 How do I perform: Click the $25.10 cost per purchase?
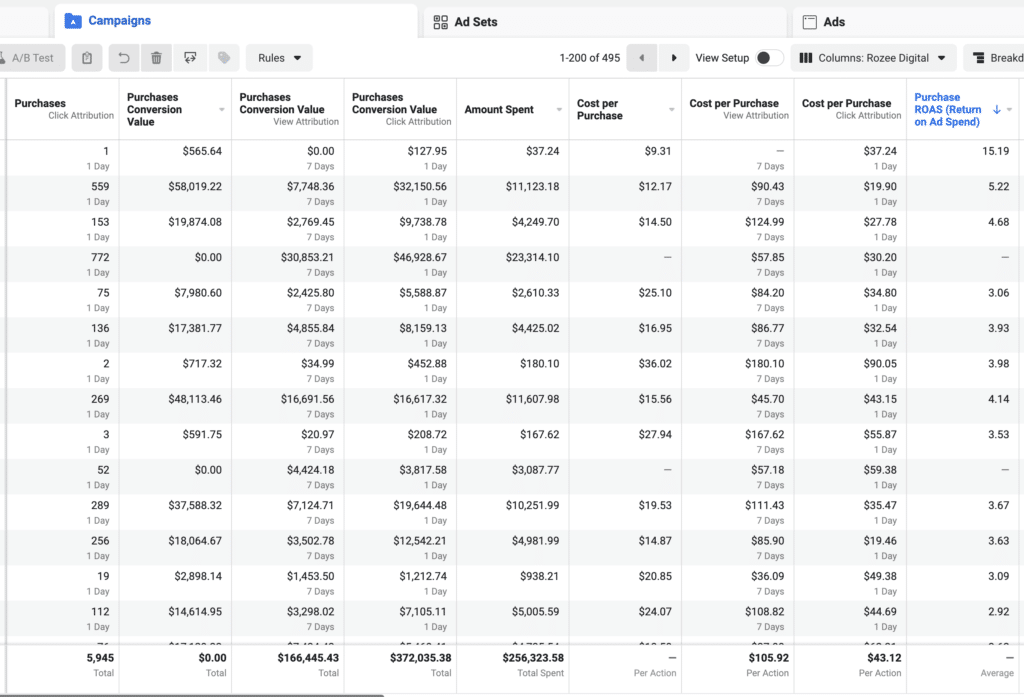click(655, 293)
